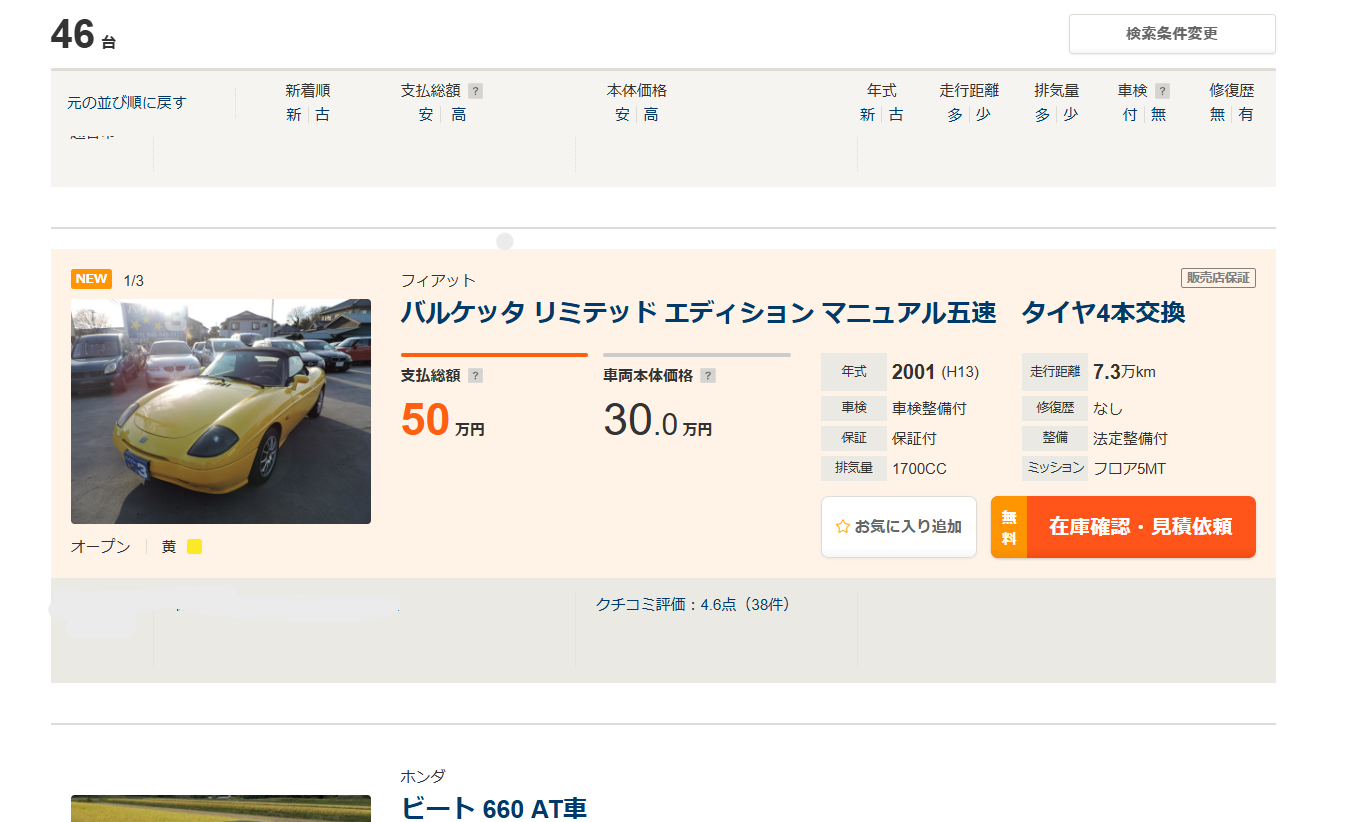Click the 7.3万km mileage value
Viewport: 1351px width, 822px height.
pos(1124,372)
